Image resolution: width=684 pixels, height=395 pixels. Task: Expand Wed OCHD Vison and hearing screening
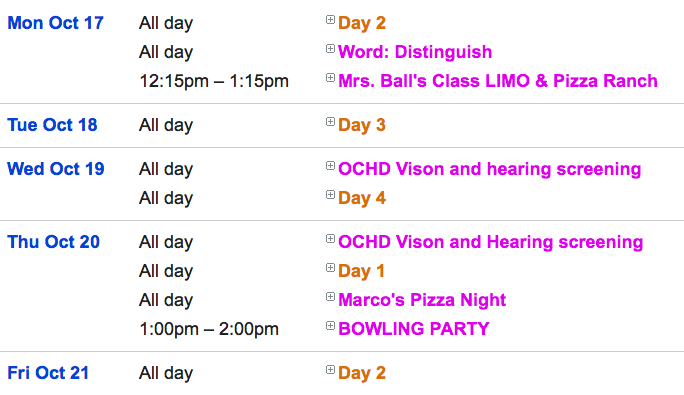330,166
